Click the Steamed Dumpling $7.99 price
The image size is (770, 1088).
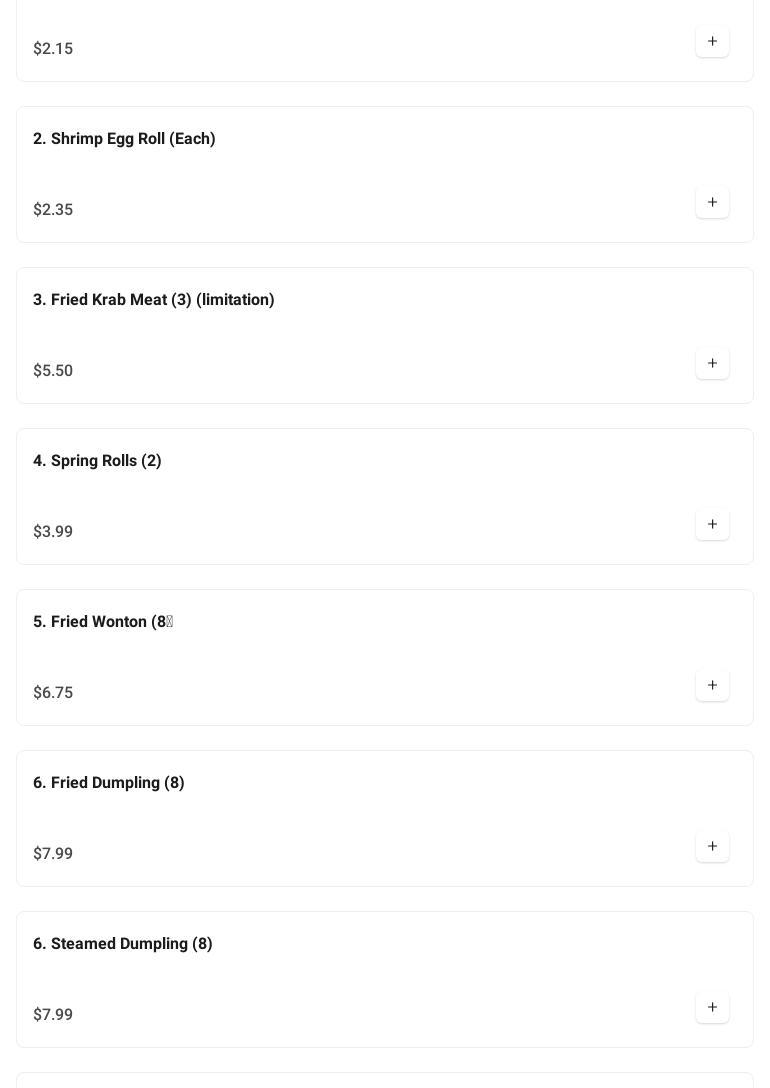53,1015
